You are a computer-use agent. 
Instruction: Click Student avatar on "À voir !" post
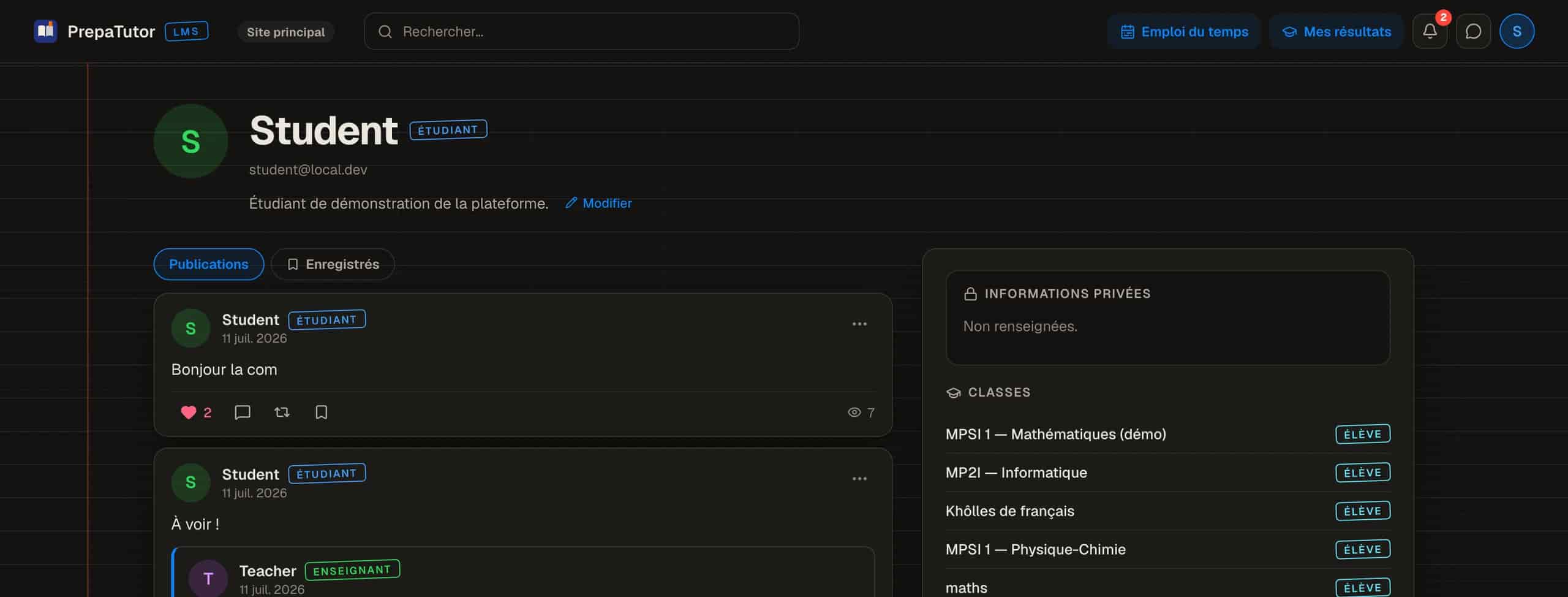[x=190, y=482]
